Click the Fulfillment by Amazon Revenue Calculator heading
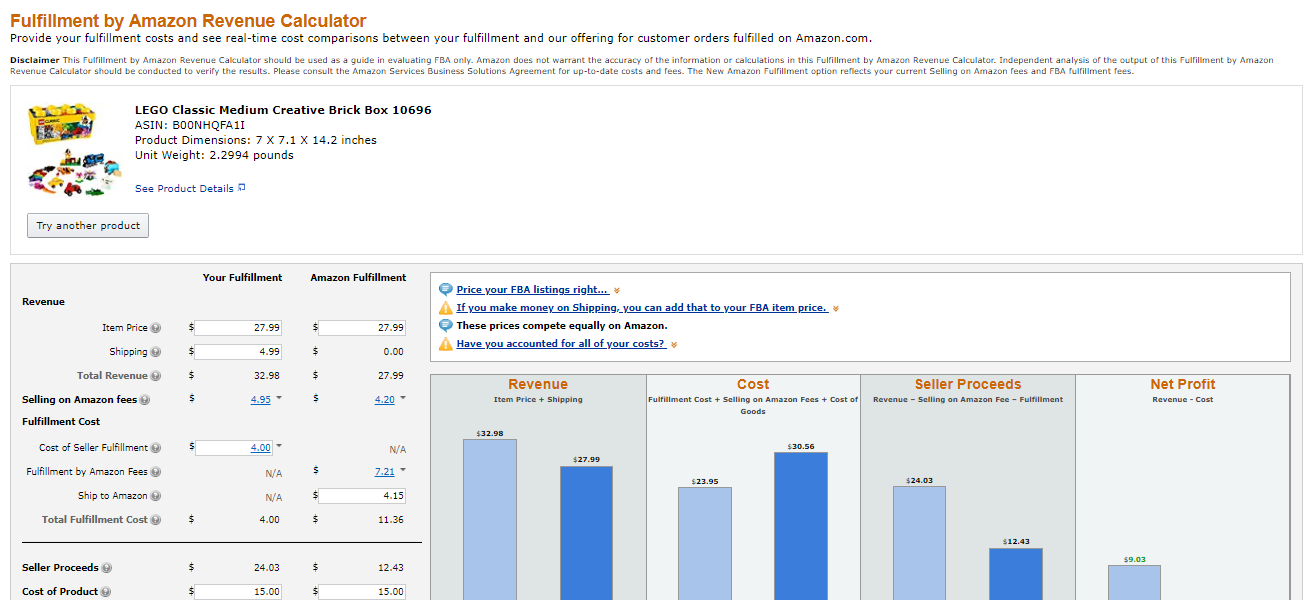 188,21
